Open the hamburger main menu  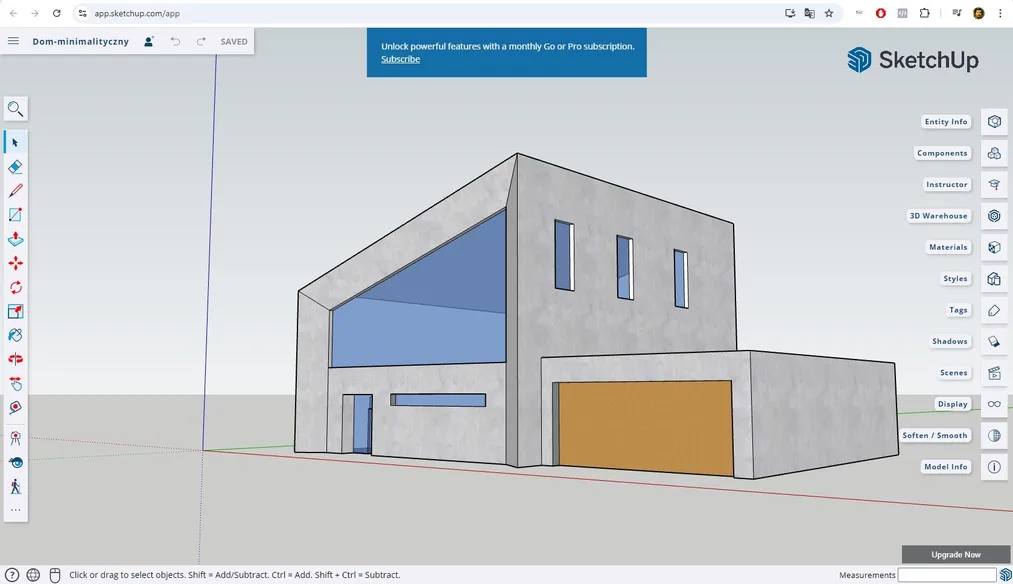point(13,41)
